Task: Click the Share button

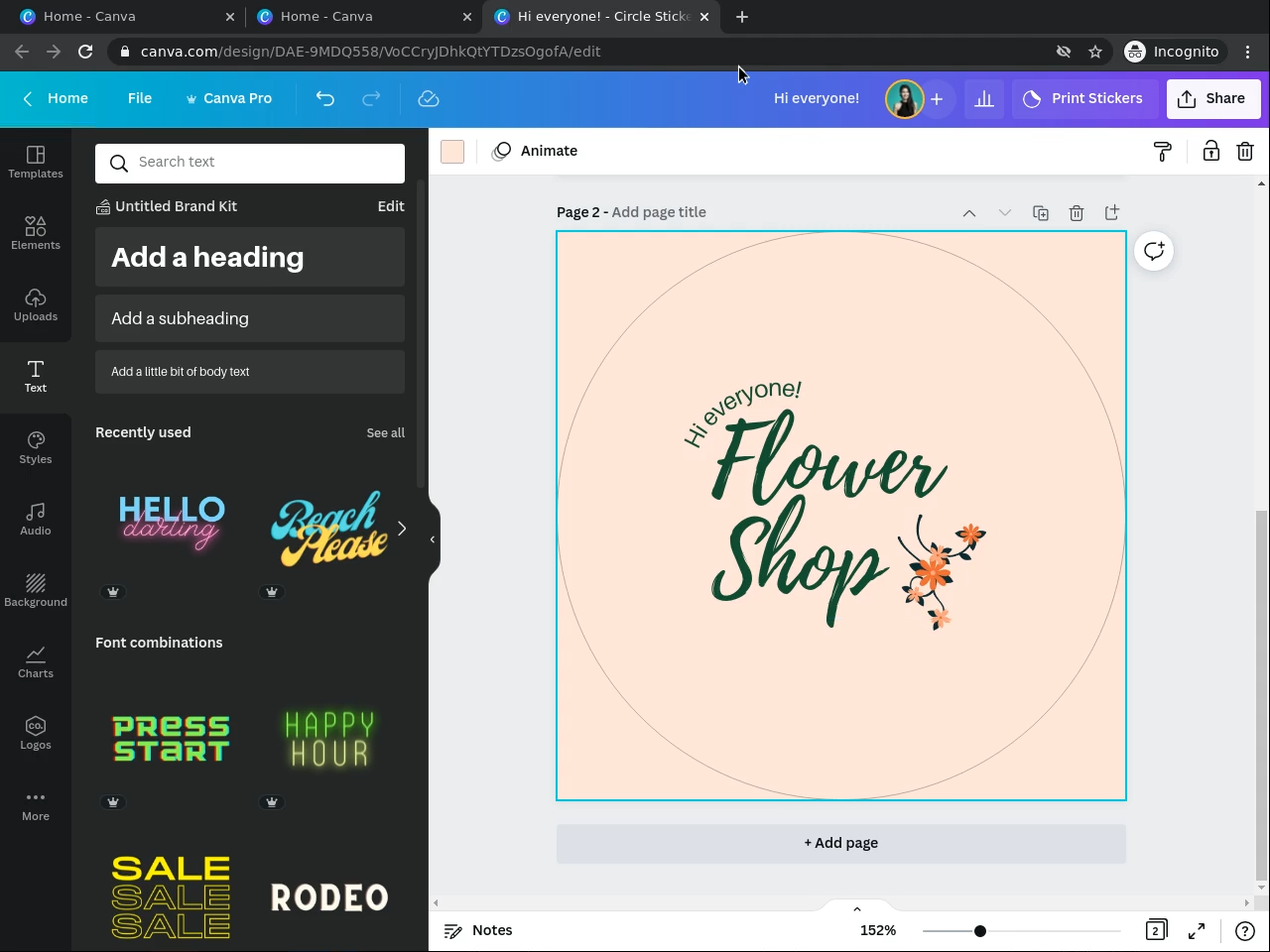Action: pyautogui.click(x=1213, y=98)
